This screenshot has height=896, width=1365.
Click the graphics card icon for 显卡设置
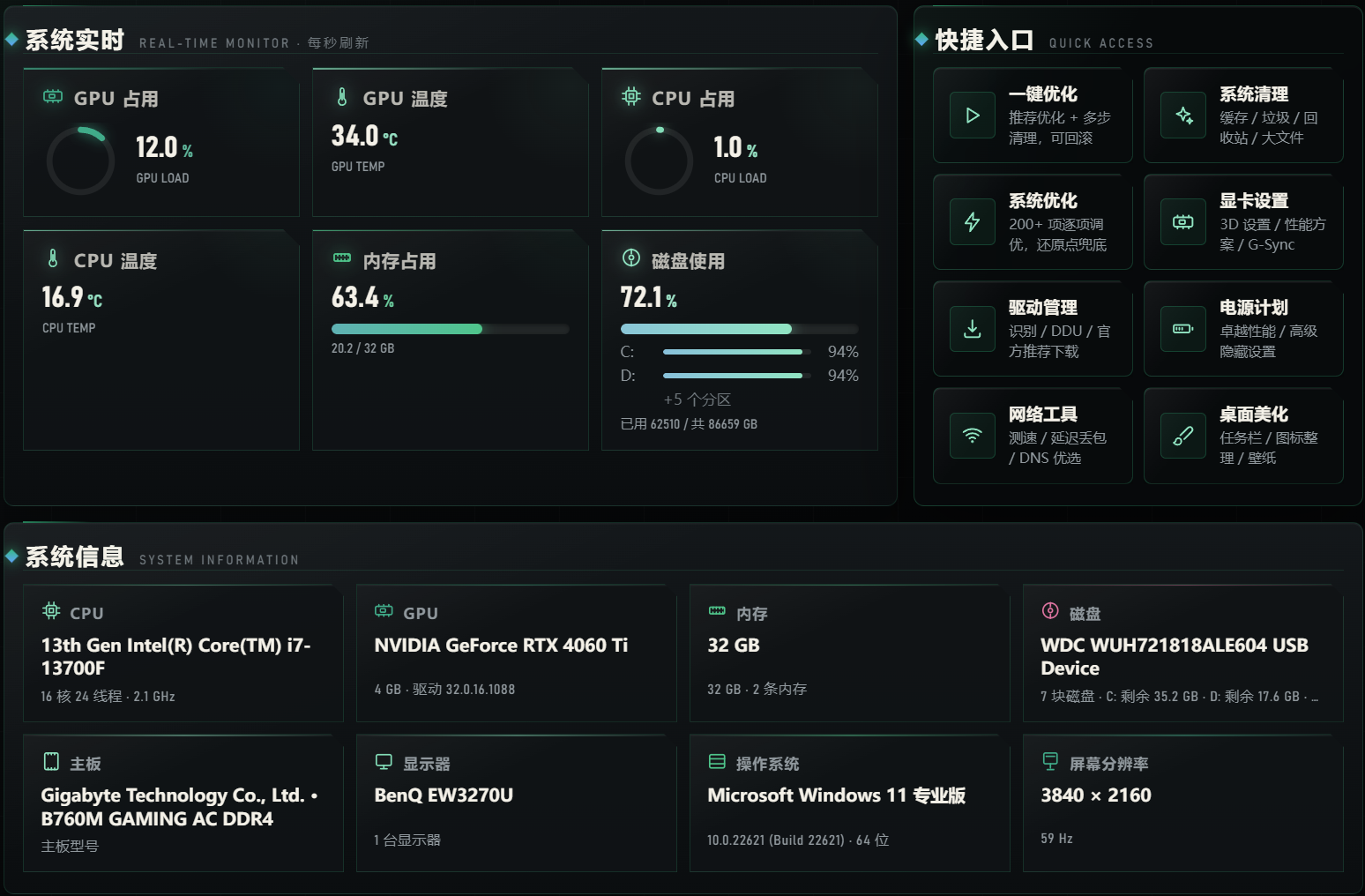[1183, 222]
